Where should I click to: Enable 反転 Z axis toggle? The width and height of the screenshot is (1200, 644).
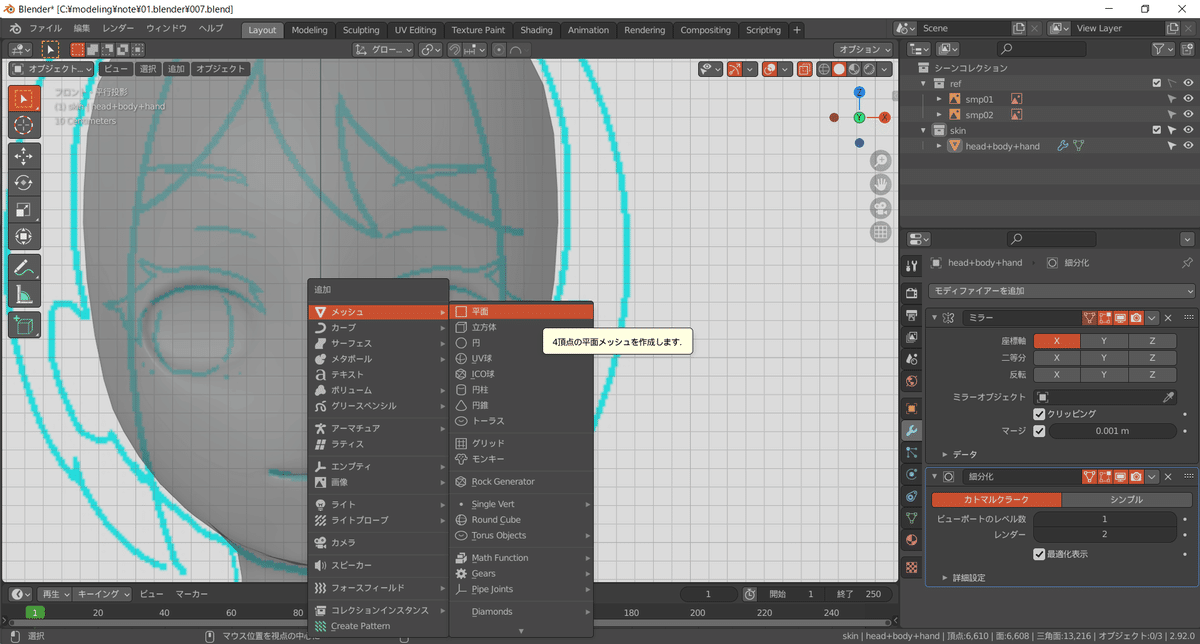(1152, 374)
